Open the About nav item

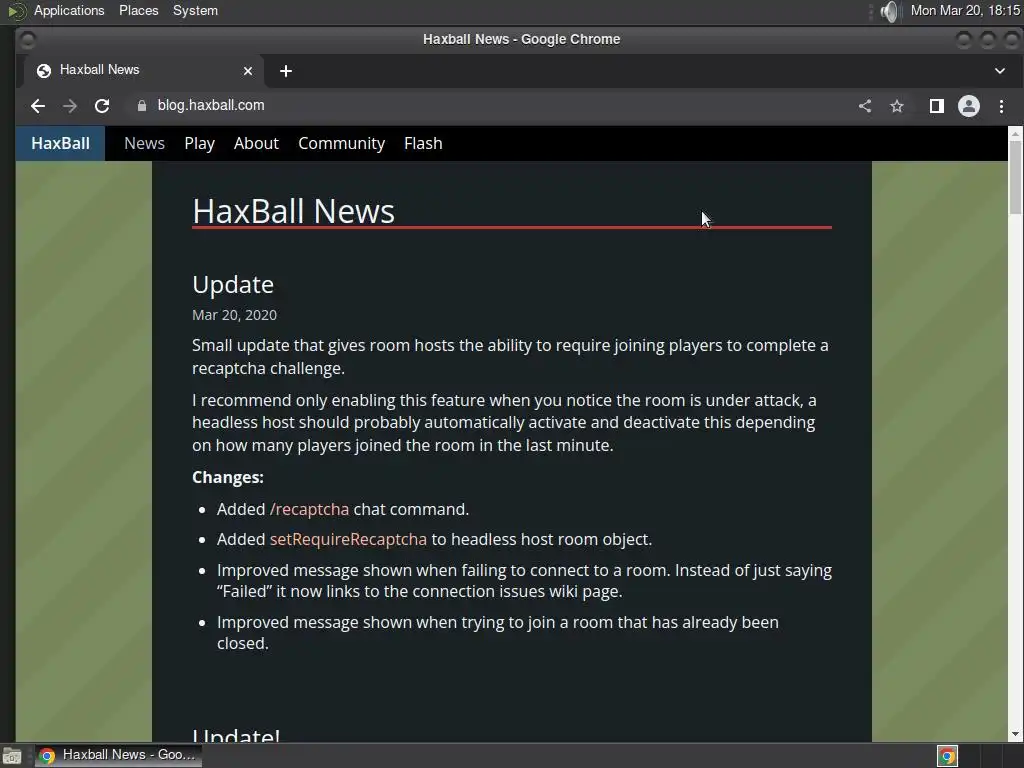point(256,143)
